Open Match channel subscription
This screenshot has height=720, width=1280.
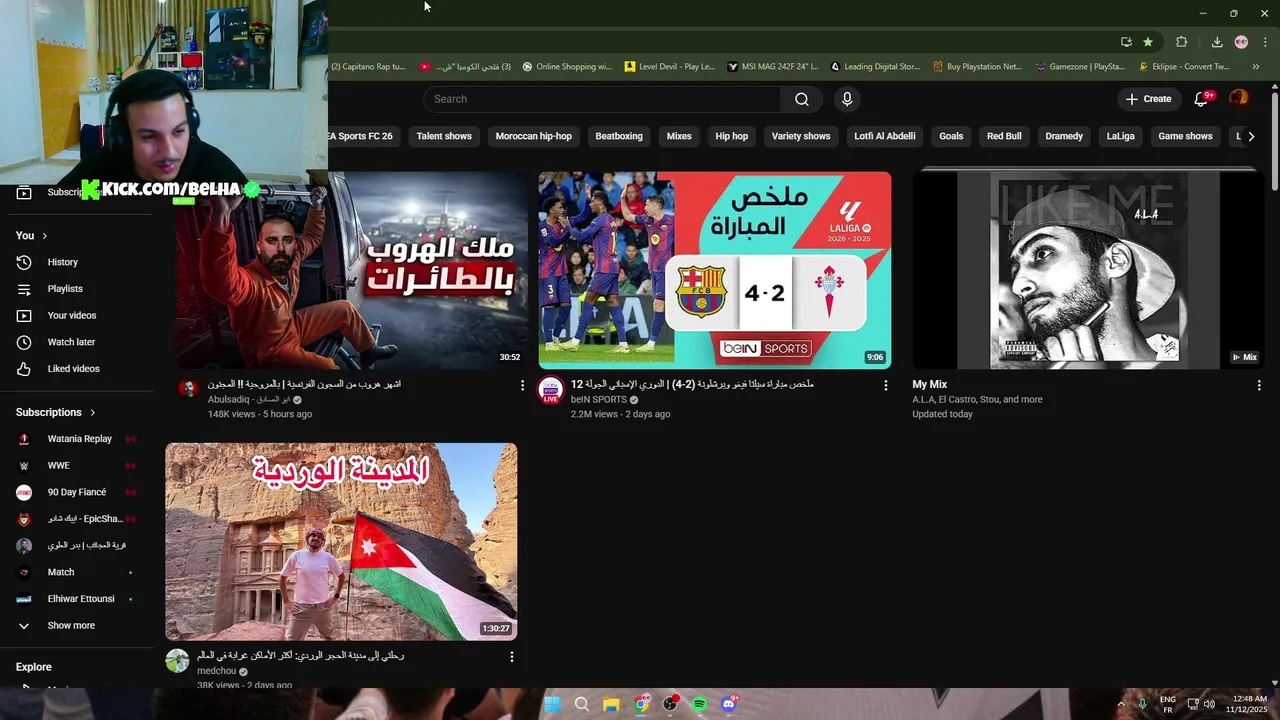click(x=61, y=572)
